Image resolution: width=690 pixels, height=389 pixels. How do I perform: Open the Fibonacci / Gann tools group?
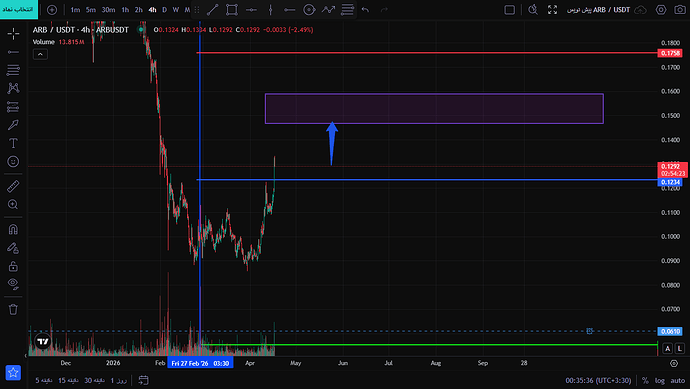point(13,70)
